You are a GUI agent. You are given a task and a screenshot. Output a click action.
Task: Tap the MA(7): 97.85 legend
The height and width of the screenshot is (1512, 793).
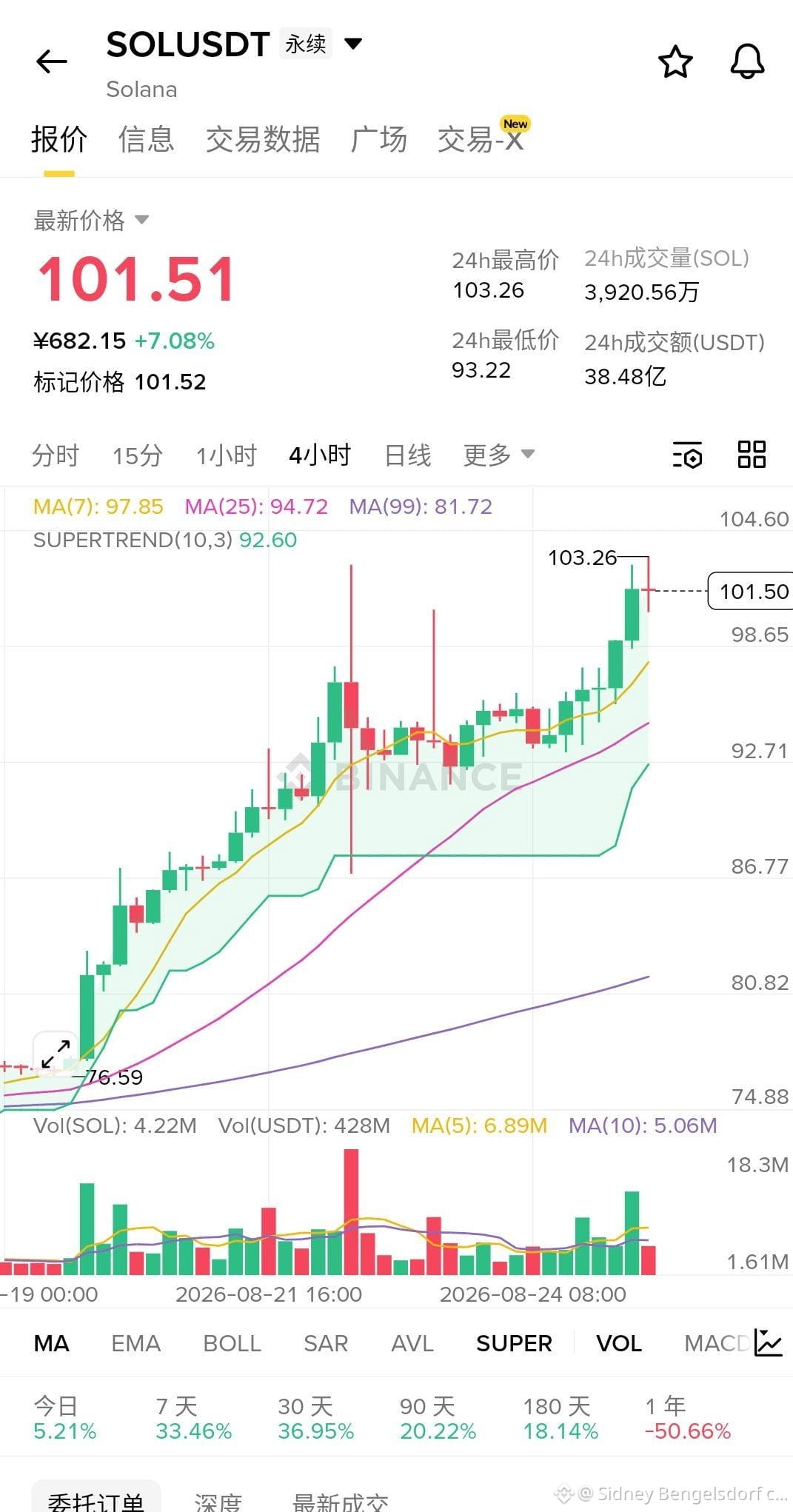coord(98,506)
